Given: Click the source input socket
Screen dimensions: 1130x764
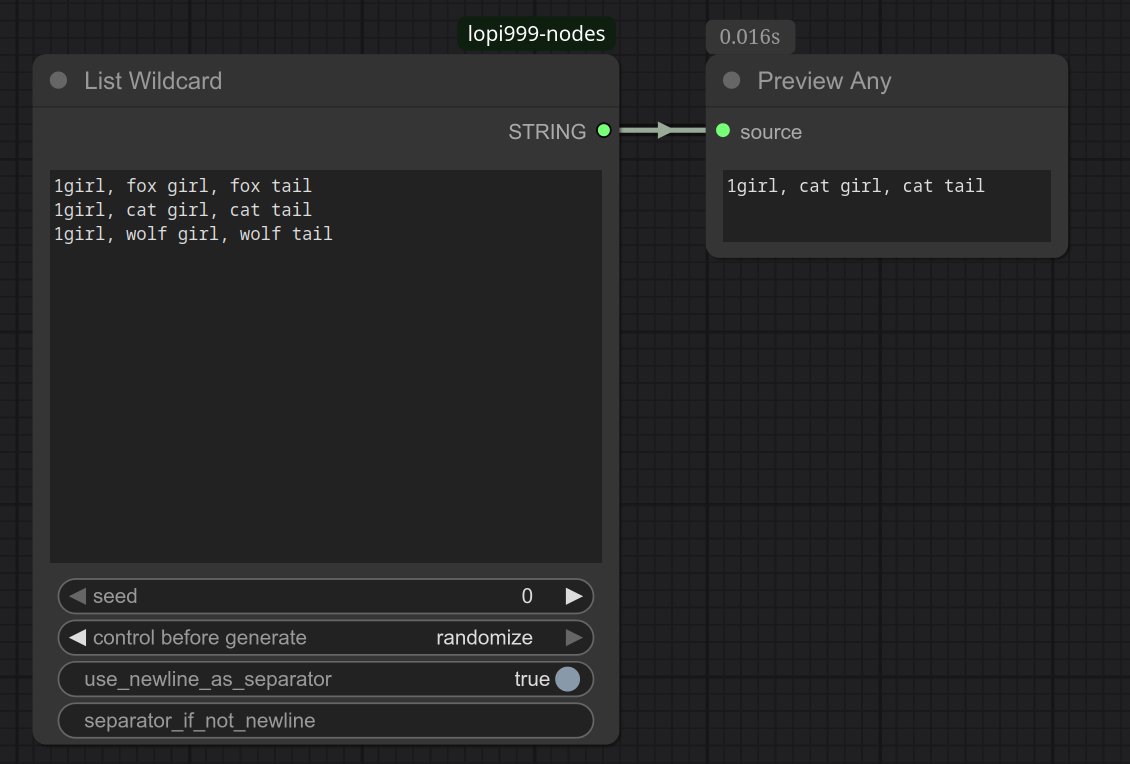Looking at the screenshot, I should 723,130.
